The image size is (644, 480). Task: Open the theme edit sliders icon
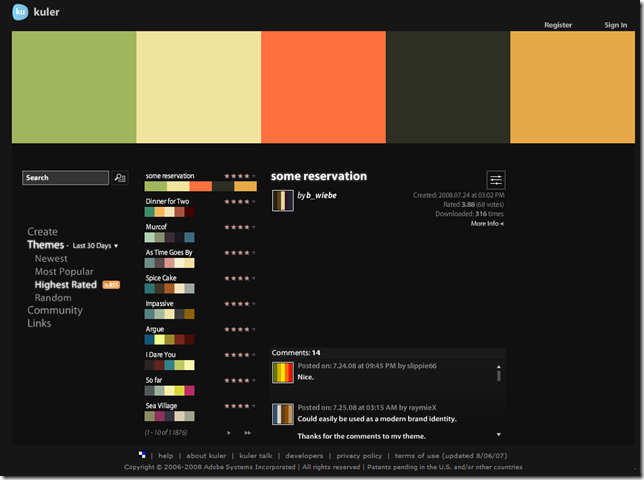(496, 180)
